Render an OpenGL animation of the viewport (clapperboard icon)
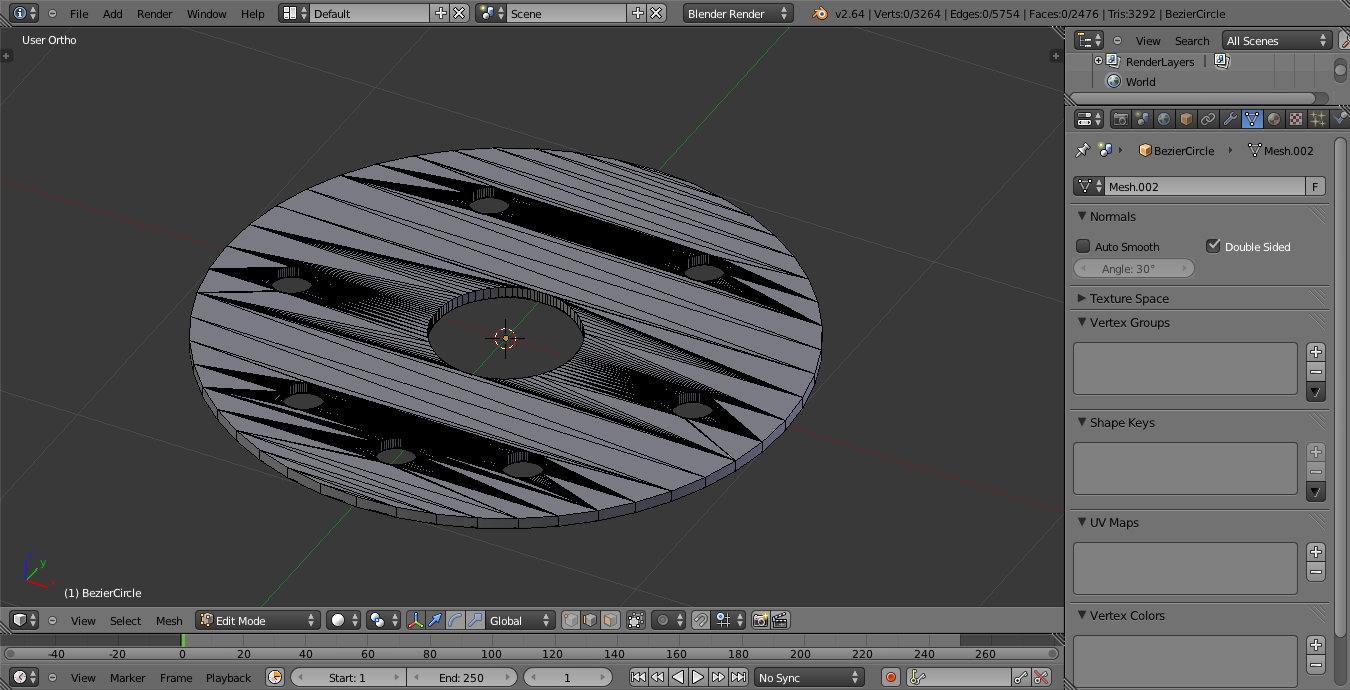The width and height of the screenshot is (1350, 690). (780, 620)
